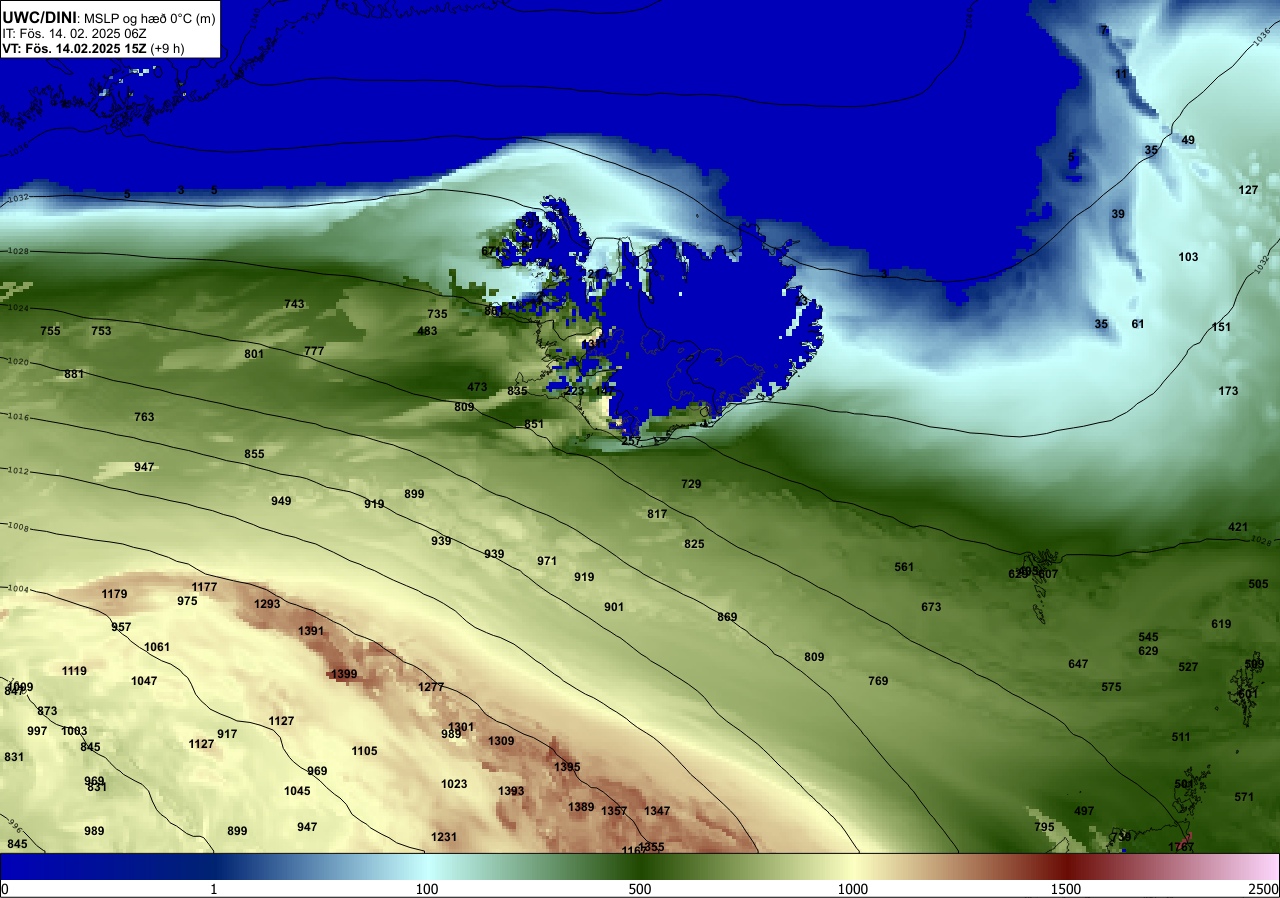This screenshot has width=1280, height=898.
Task: Click the map value '619'
Action: tap(1221, 624)
